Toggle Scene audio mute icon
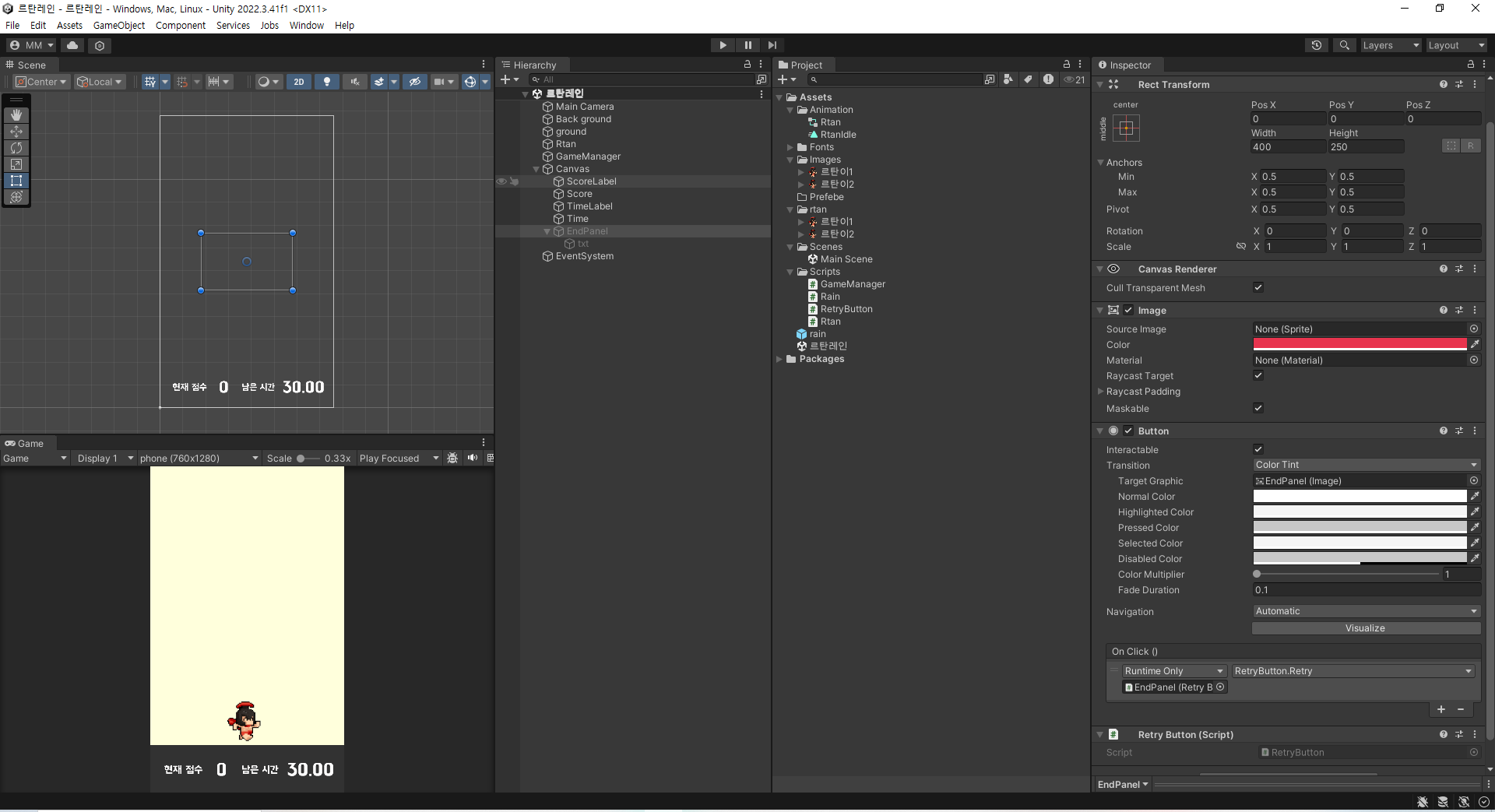The height and width of the screenshot is (812, 1495). 355,82
